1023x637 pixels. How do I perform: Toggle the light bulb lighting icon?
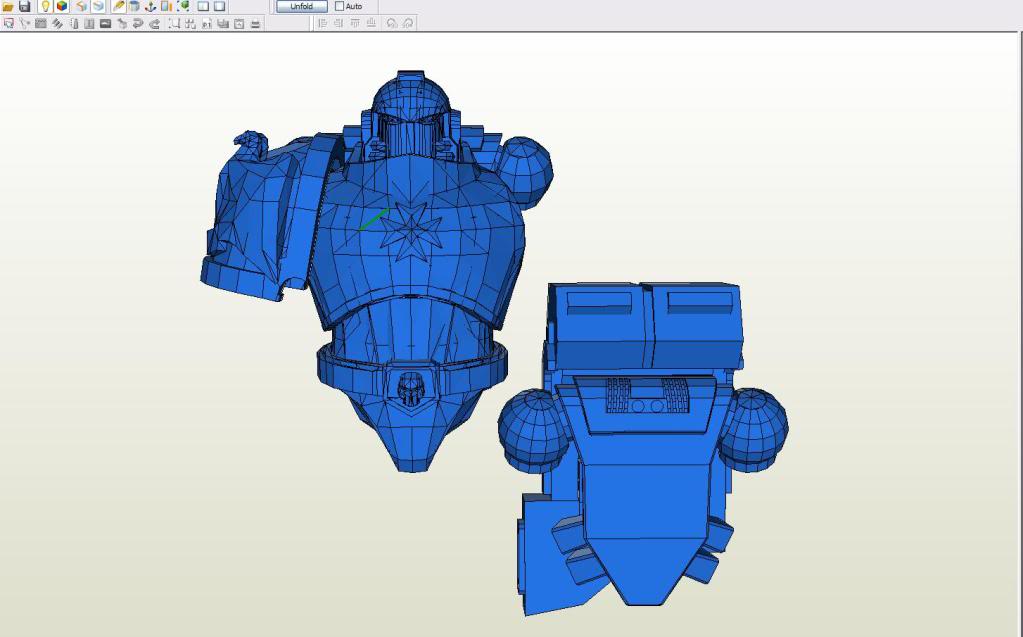(45, 7)
